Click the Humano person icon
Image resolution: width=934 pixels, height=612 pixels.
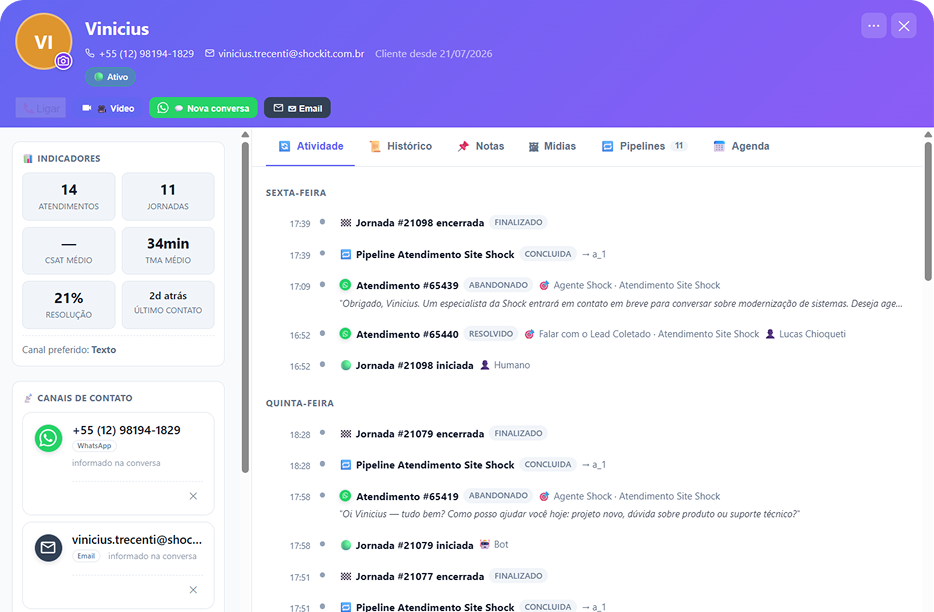[485, 365]
